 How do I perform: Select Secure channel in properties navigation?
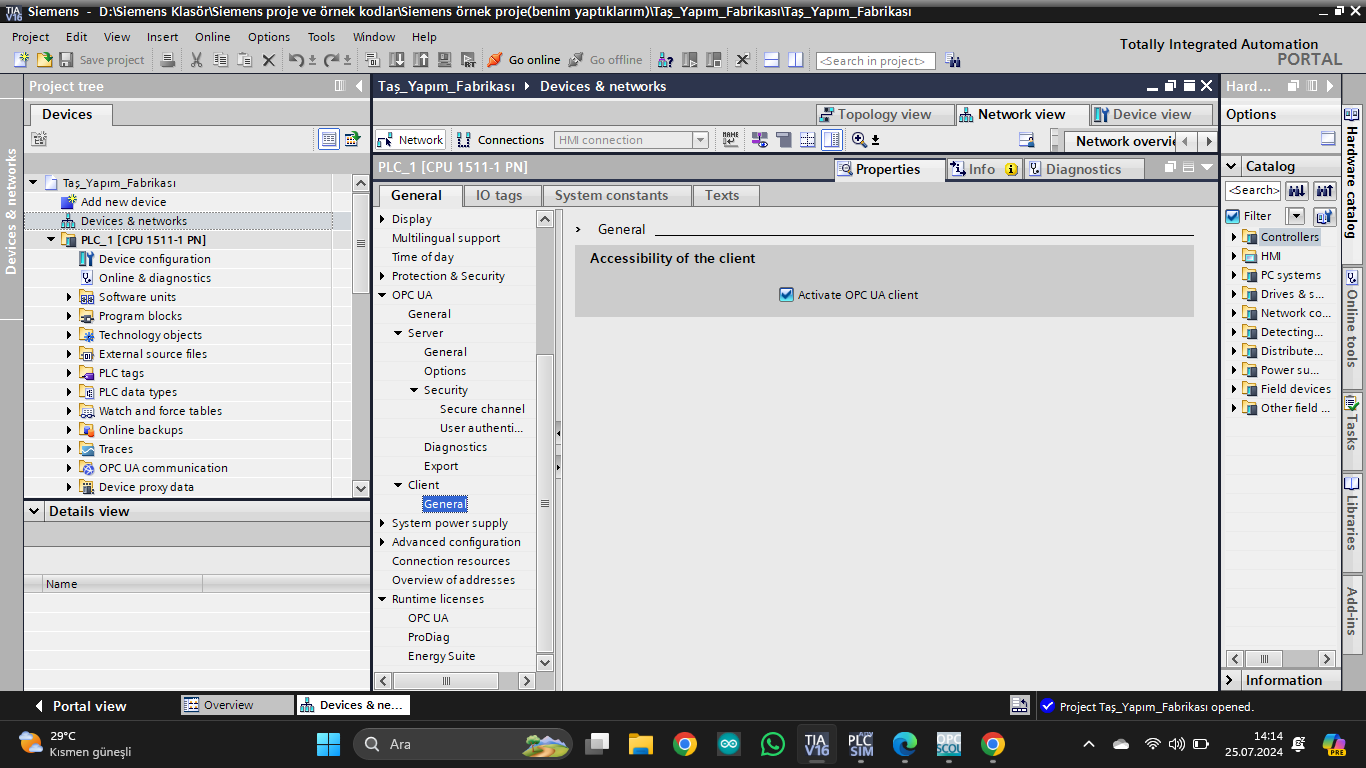click(x=482, y=409)
